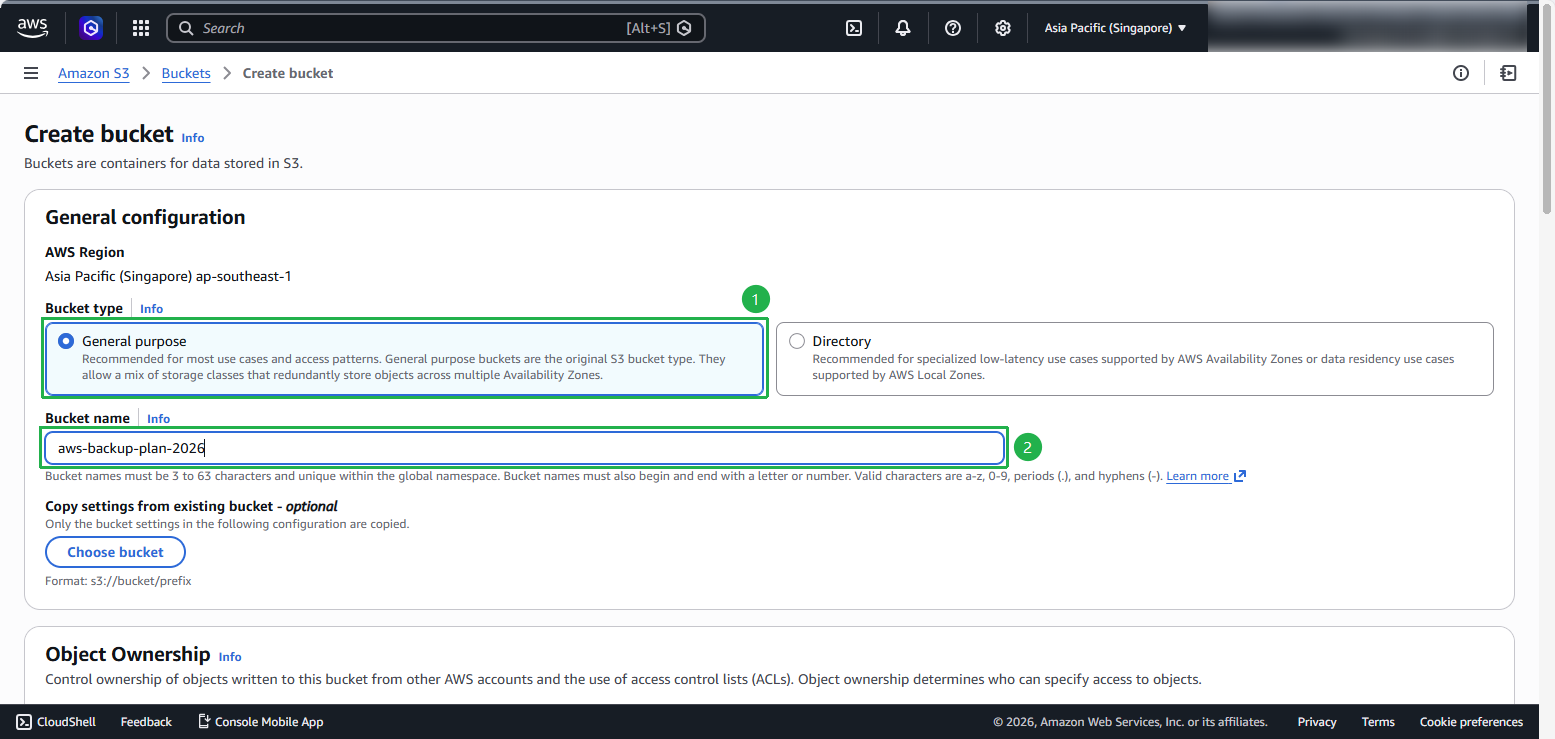Go to the Buckets breadcrumb
This screenshot has width=1555, height=739.
pyautogui.click(x=186, y=73)
